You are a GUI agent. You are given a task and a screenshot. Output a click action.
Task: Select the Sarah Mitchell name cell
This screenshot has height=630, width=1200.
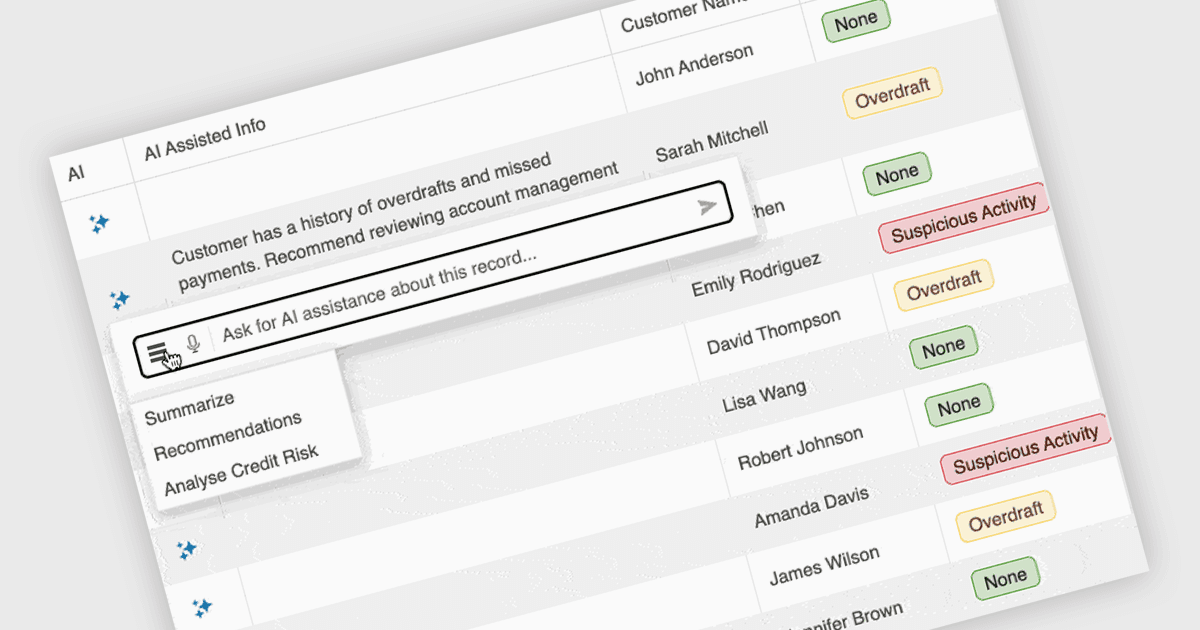[711, 141]
